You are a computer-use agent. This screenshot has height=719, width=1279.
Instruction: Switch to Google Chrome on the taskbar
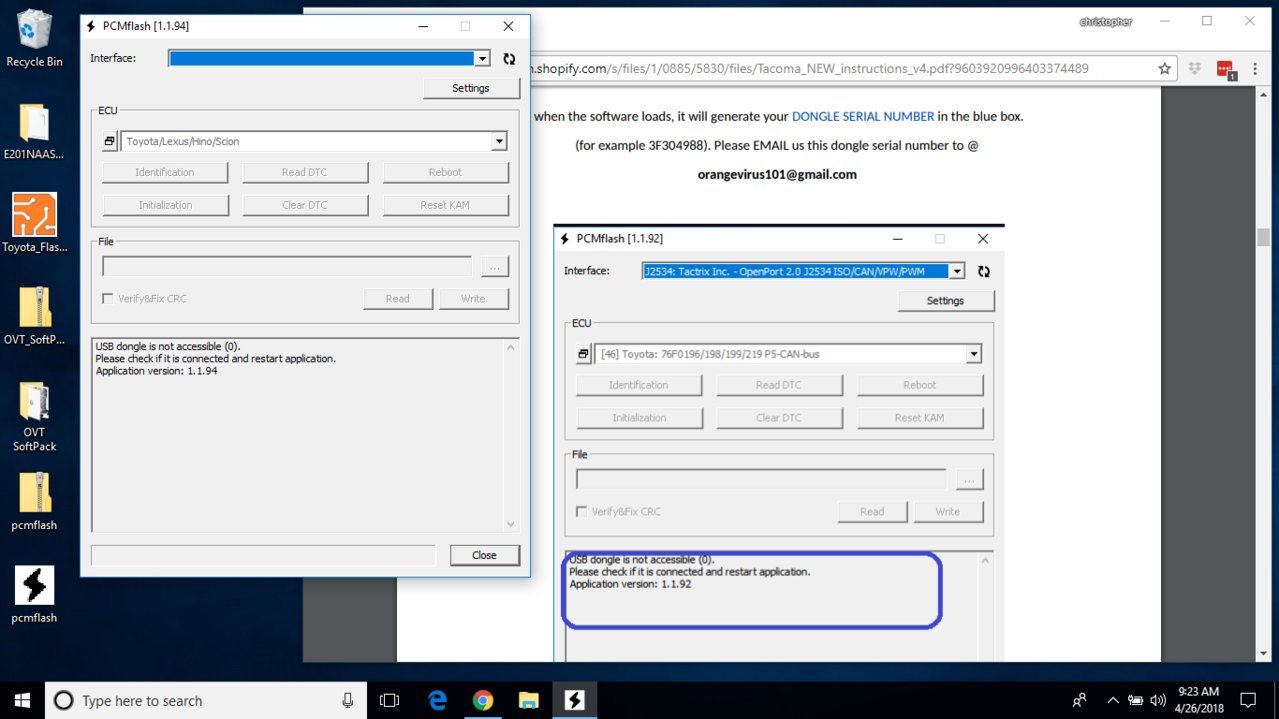click(x=482, y=700)
